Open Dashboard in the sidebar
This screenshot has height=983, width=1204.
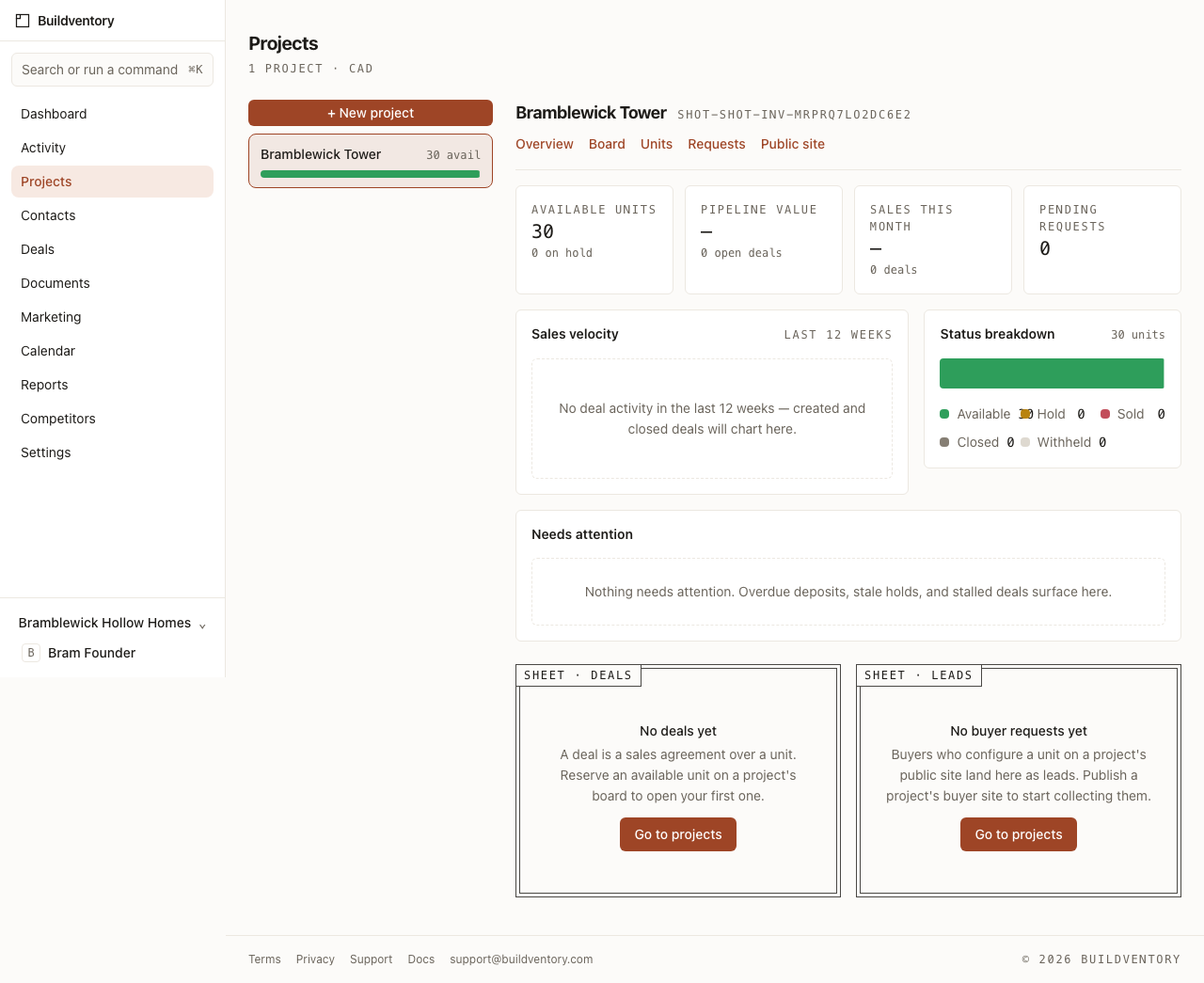pyautogui.click(x=112, y=114)
